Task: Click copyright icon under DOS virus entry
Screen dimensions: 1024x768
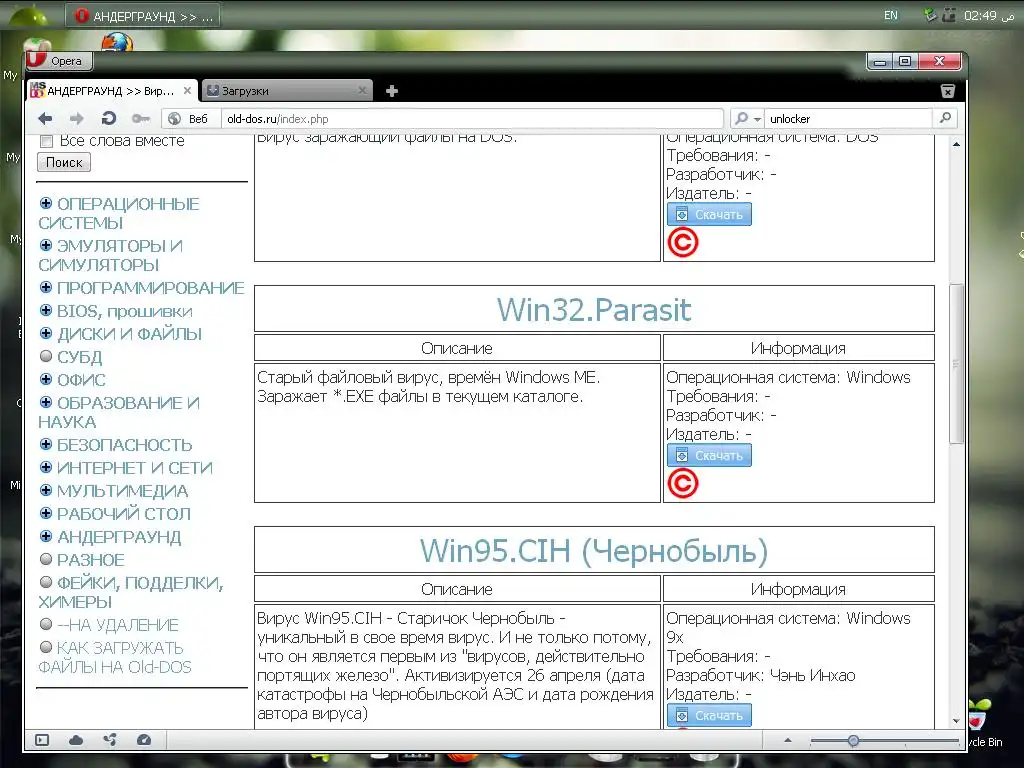Action: tap(683, 242)
